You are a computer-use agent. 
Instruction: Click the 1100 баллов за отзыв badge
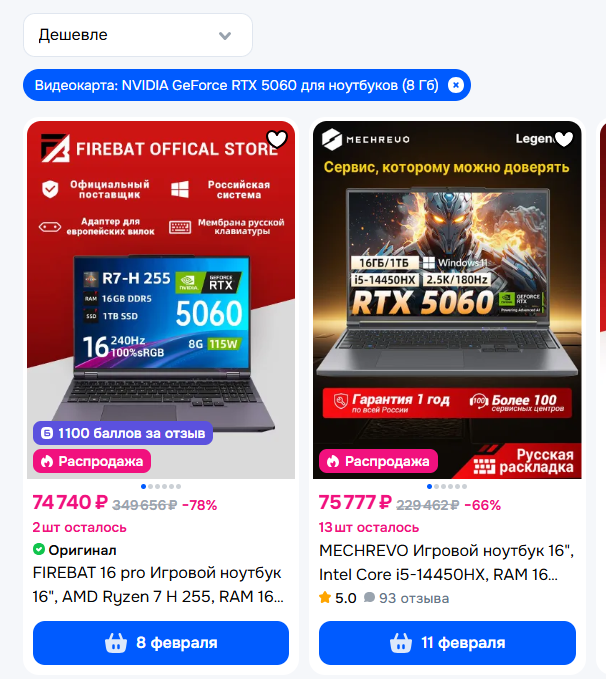click(123, 433)
